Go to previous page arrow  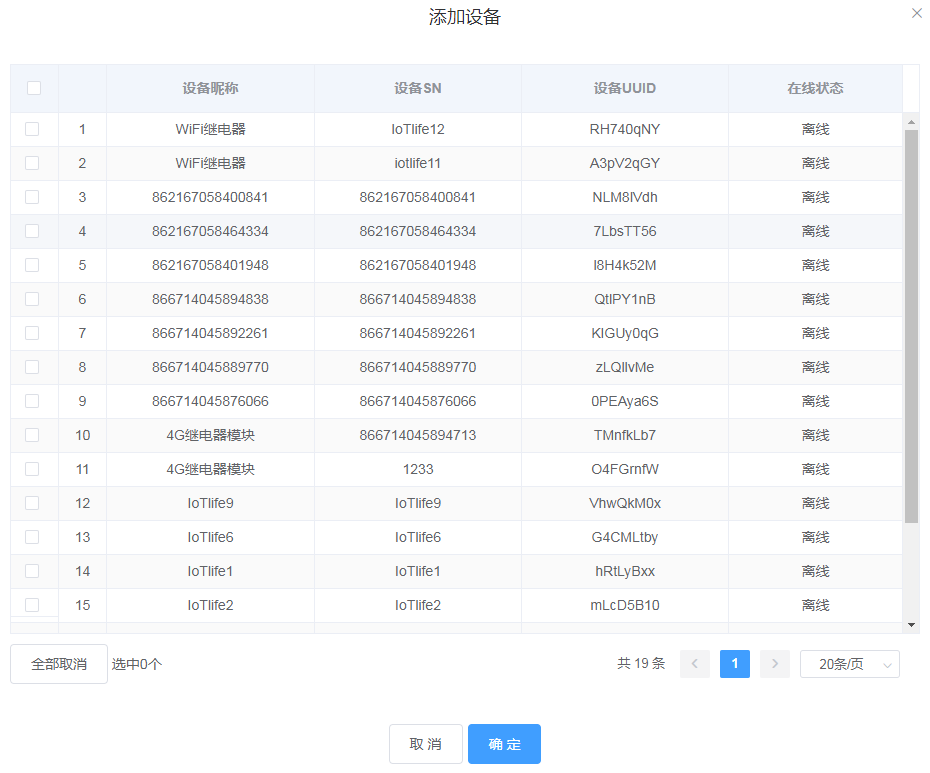695,664
